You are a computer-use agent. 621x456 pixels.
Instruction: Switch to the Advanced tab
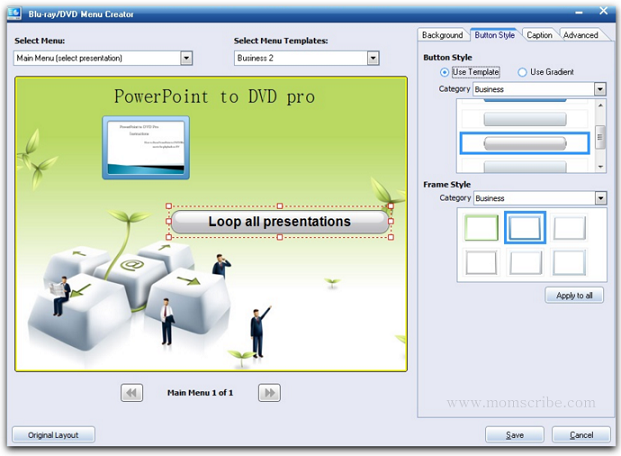pyautogui.click(x=581, y=35)
